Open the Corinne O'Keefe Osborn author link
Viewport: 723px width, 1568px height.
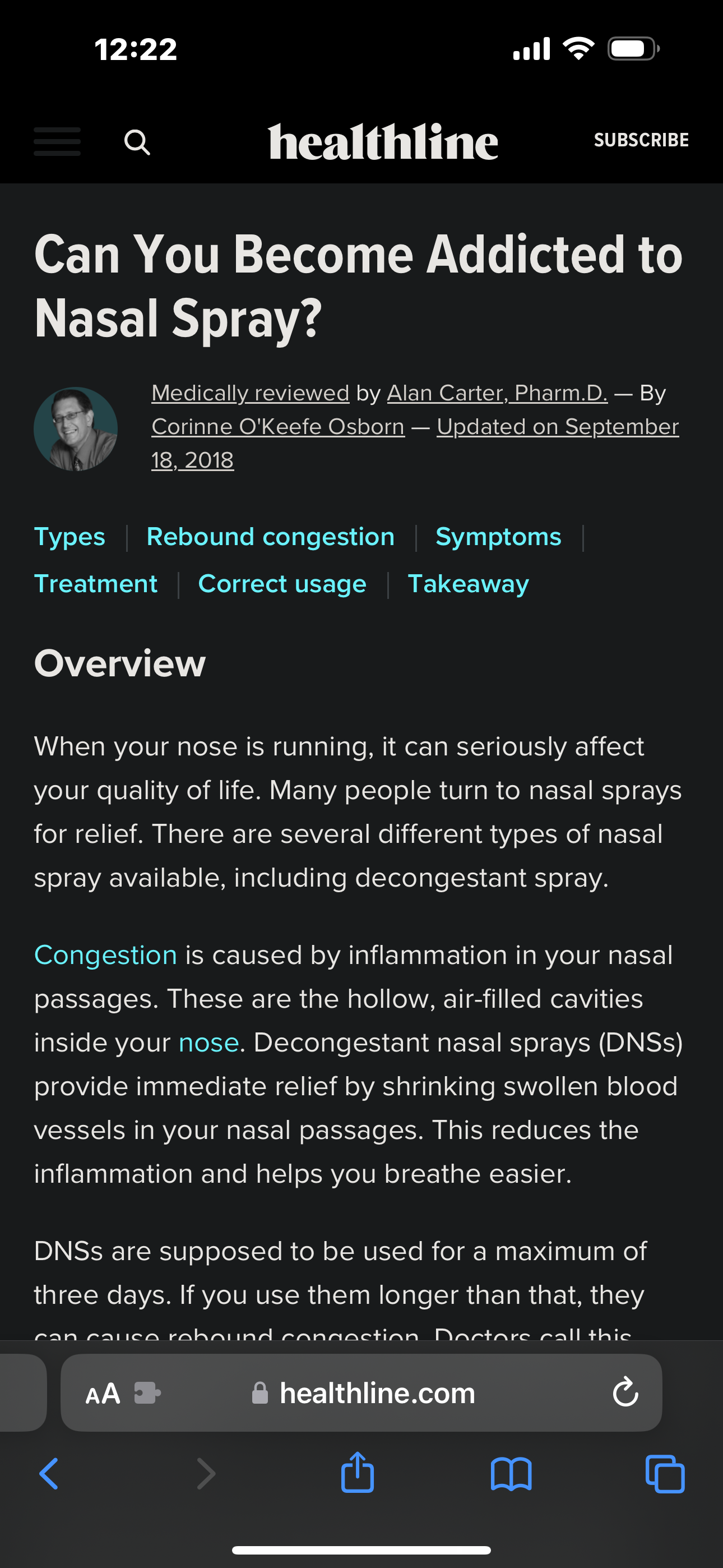[277, 427]
